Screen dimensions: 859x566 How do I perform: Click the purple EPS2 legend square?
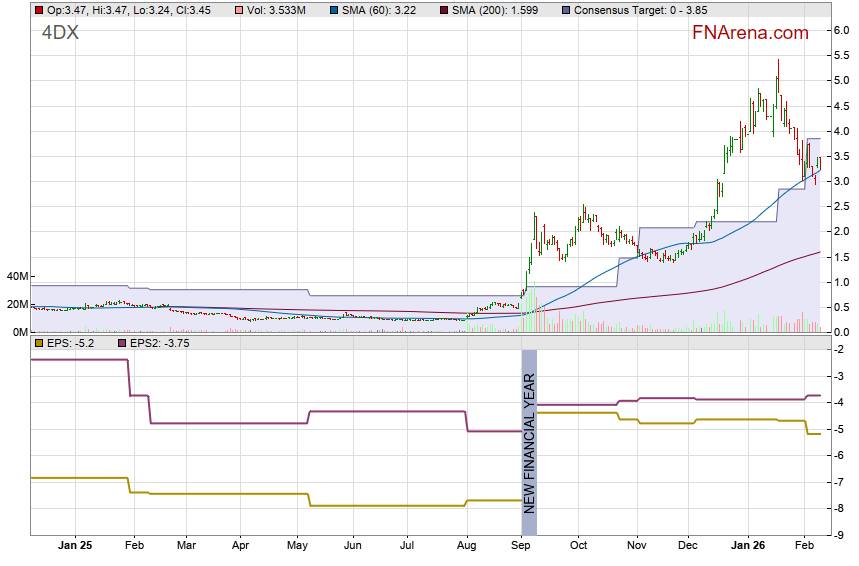[x=123, y=343]
